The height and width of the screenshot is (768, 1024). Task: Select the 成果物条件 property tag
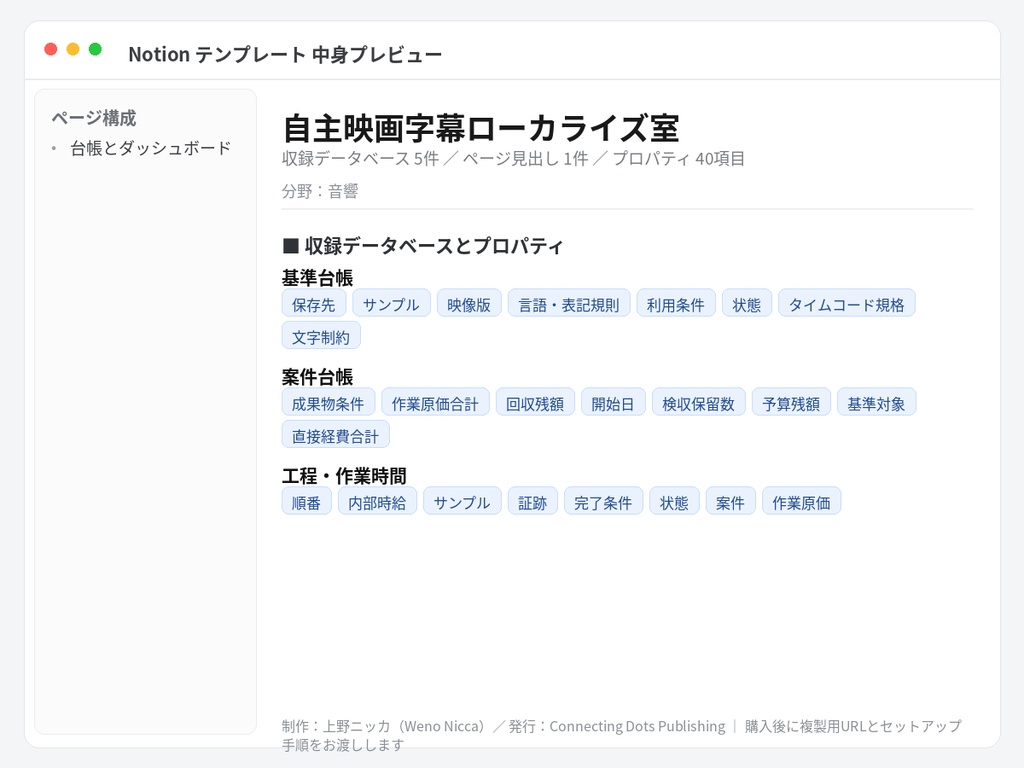pos(328,402)
